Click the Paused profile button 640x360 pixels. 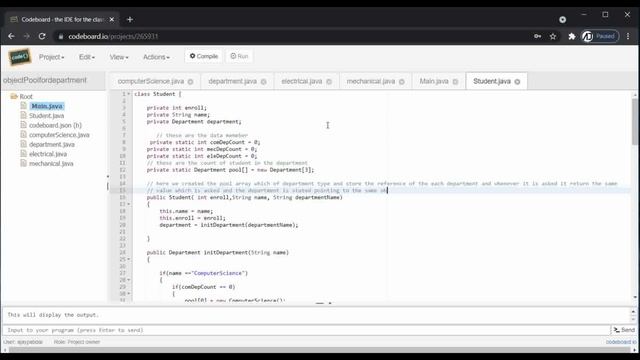coord(600,36)
